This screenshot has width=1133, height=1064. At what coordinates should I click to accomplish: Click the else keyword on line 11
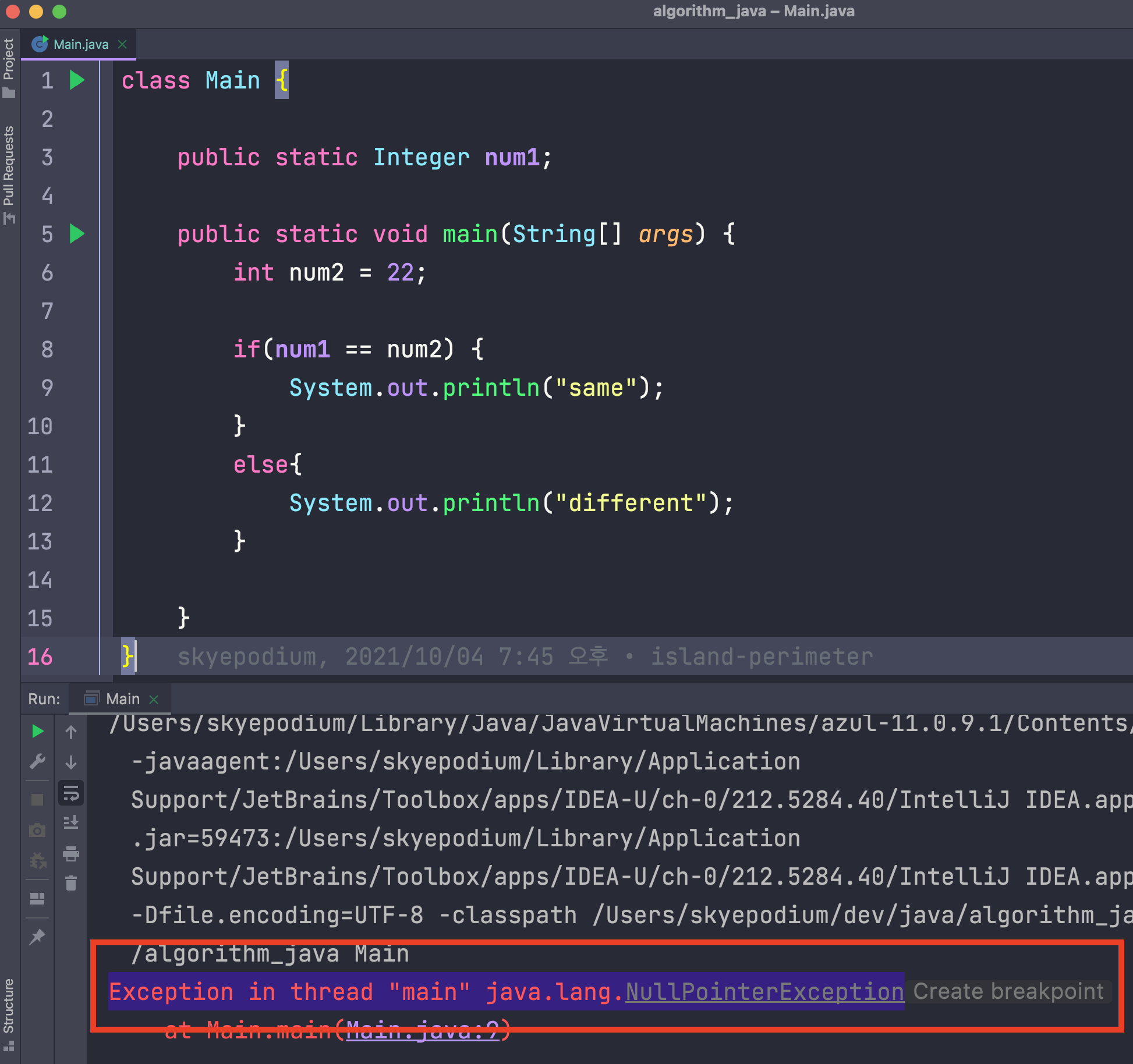pos(261,464)
